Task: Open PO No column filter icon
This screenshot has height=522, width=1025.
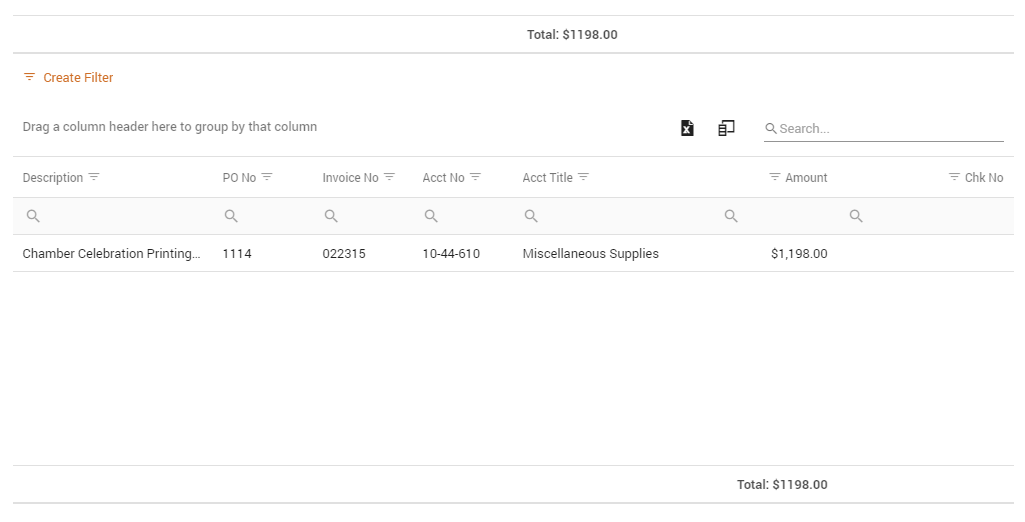Action: [267, 177]
